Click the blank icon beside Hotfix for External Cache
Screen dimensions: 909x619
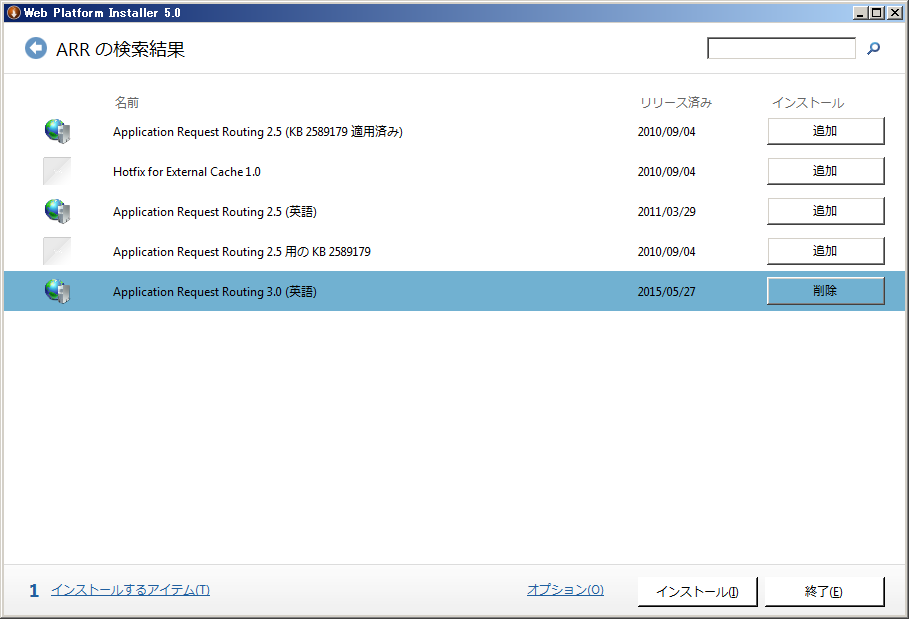click(x=57, y=171)
